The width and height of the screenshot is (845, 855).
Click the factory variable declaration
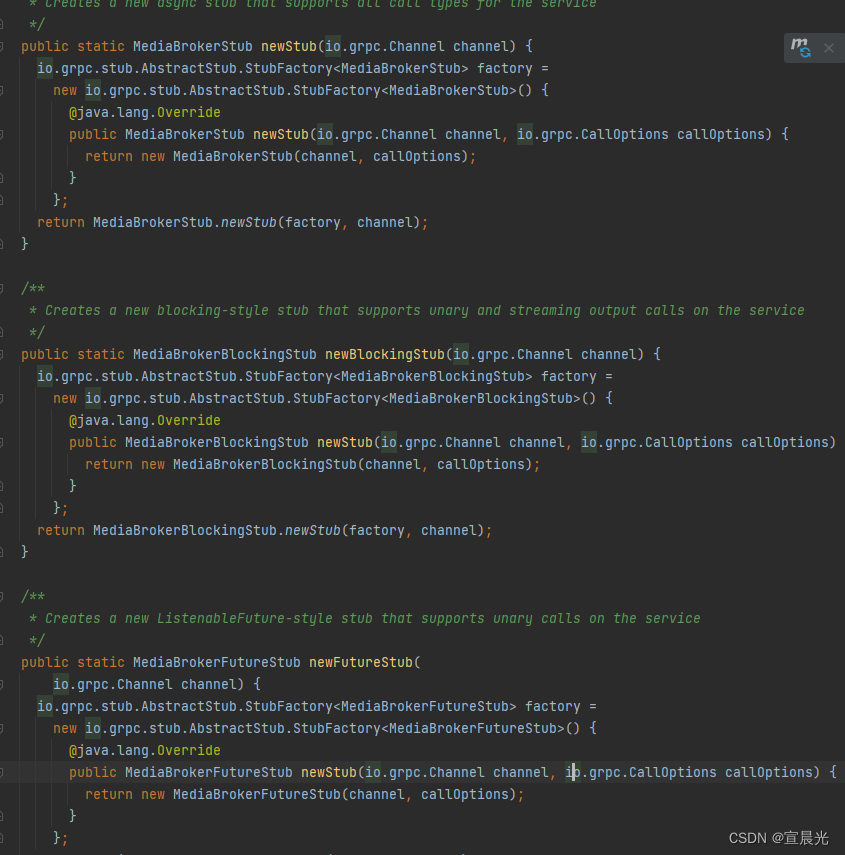[506, 68]
